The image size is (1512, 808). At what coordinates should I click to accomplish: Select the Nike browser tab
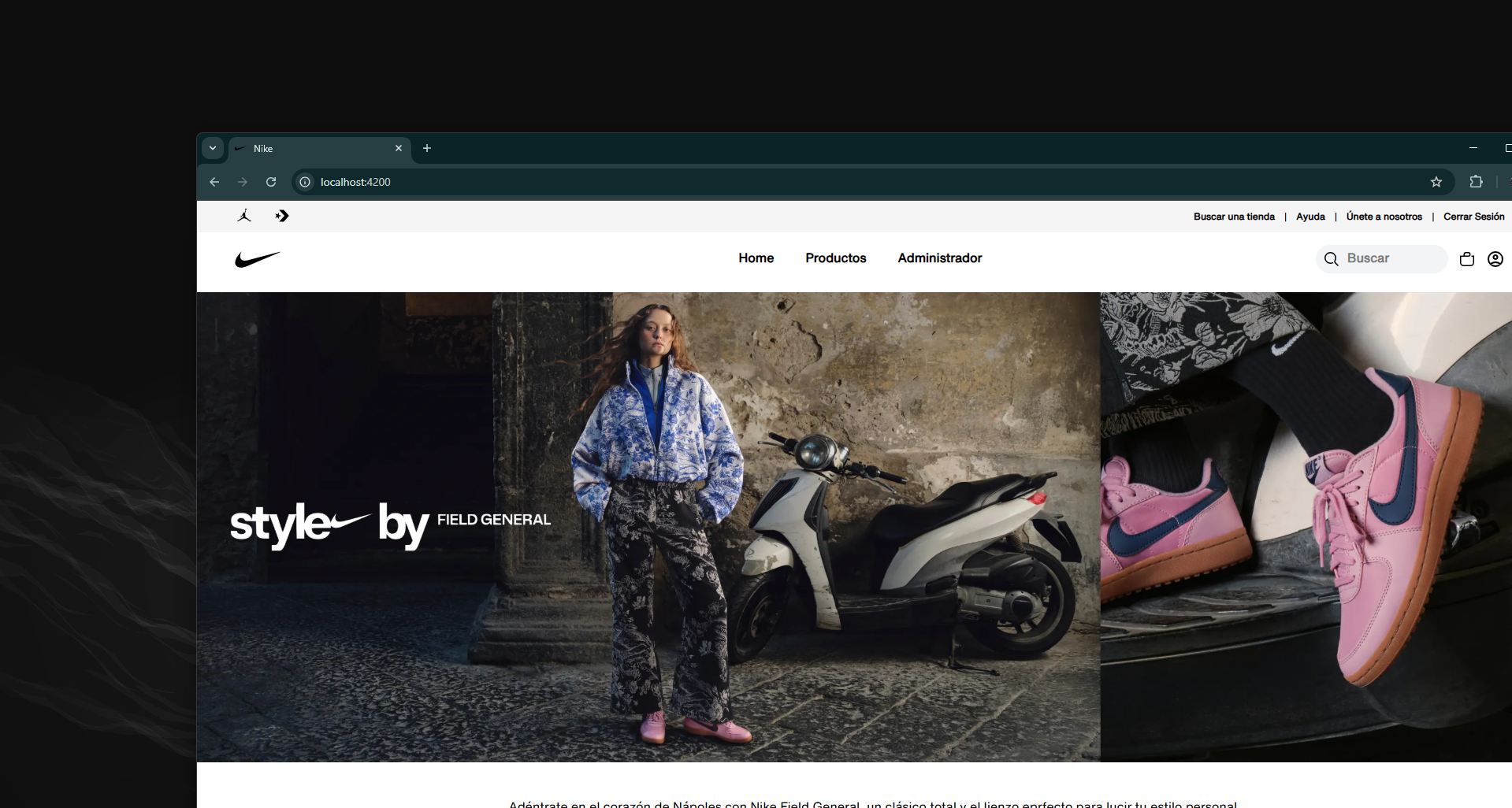tap(319, 148)
